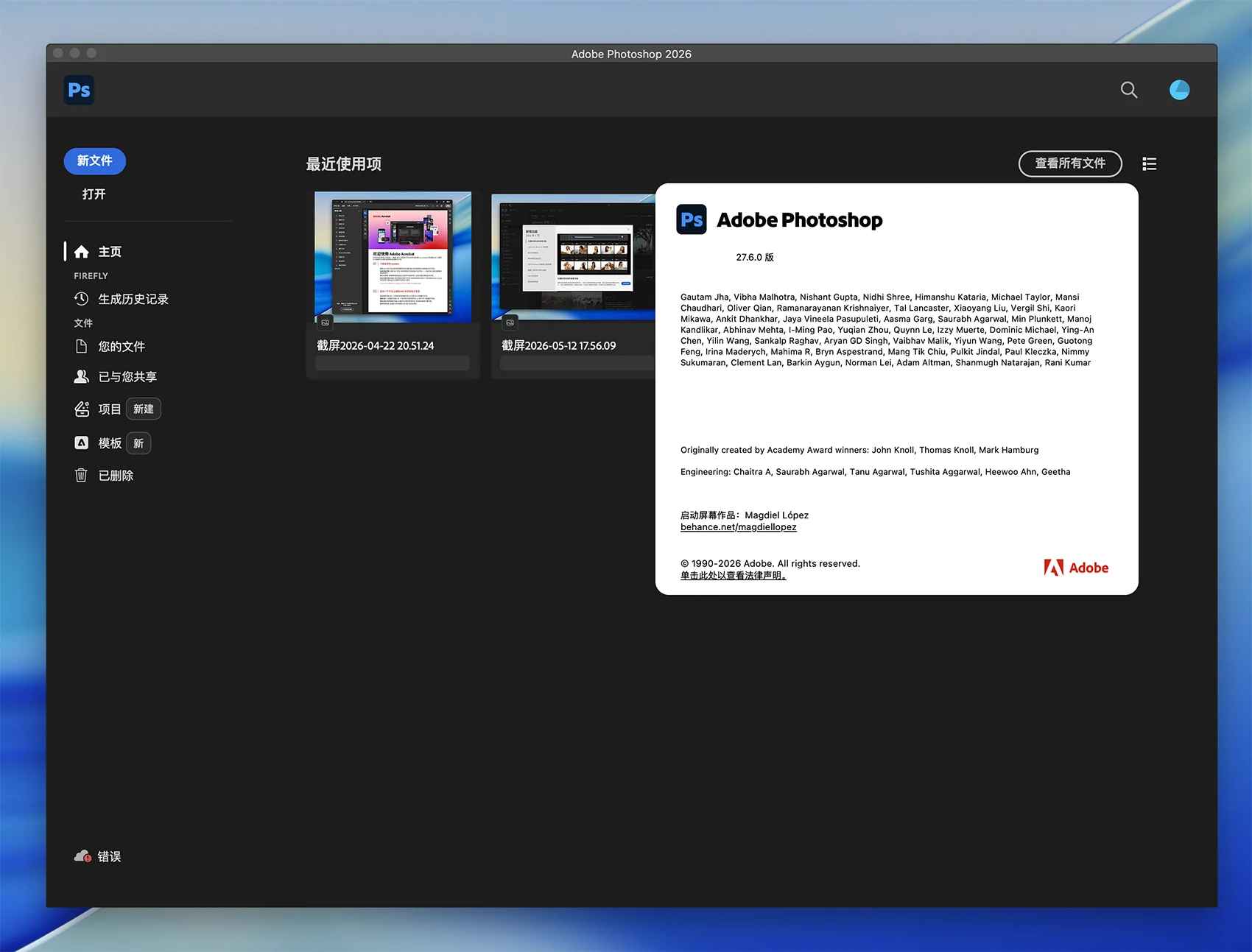This screenshot has width=1252, height=952.
Task: Open the 截屏2026-04-22 20.51.24 thumbnail
Action: 393,257
